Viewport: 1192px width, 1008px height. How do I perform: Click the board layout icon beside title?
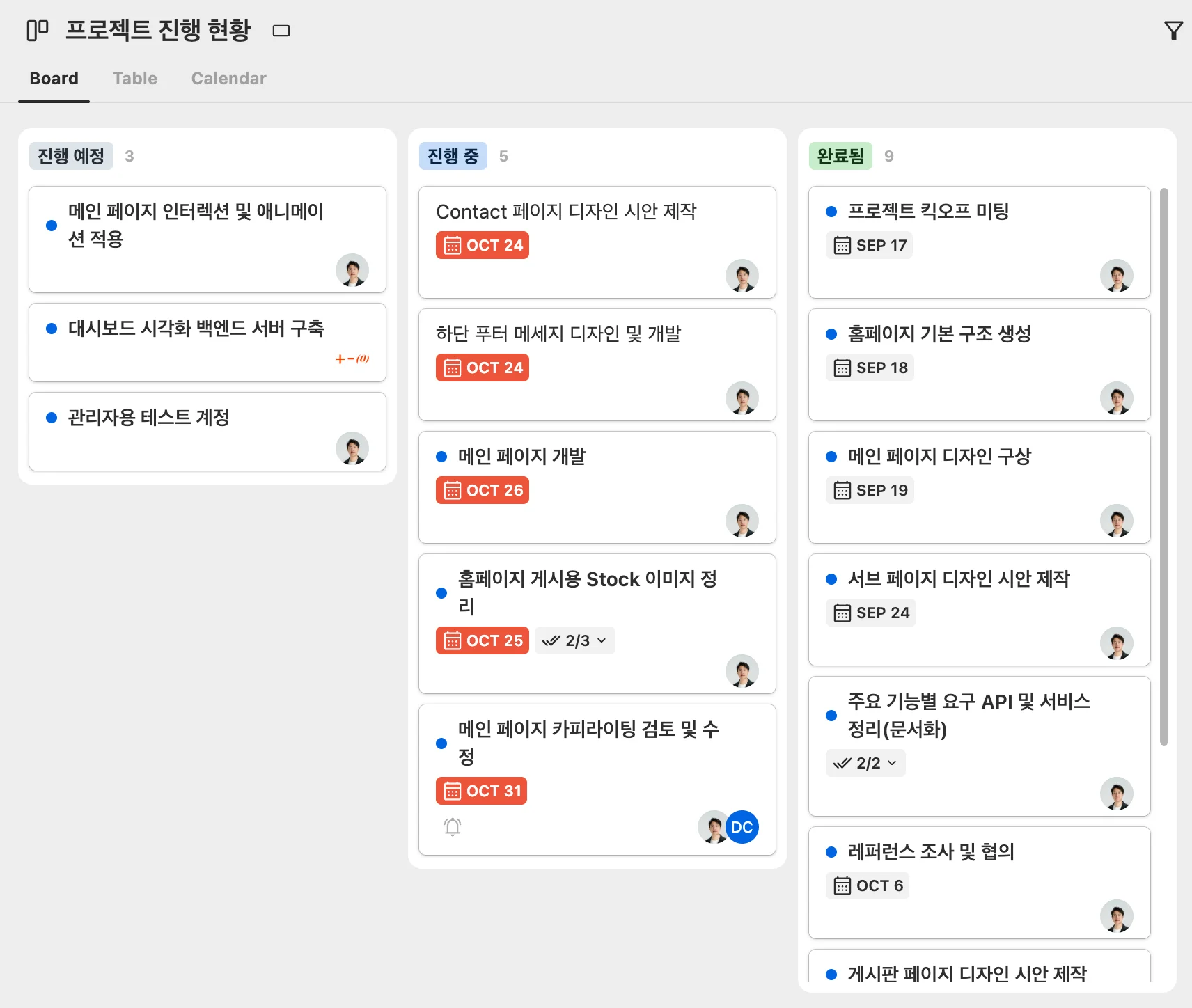pos(38,30)
